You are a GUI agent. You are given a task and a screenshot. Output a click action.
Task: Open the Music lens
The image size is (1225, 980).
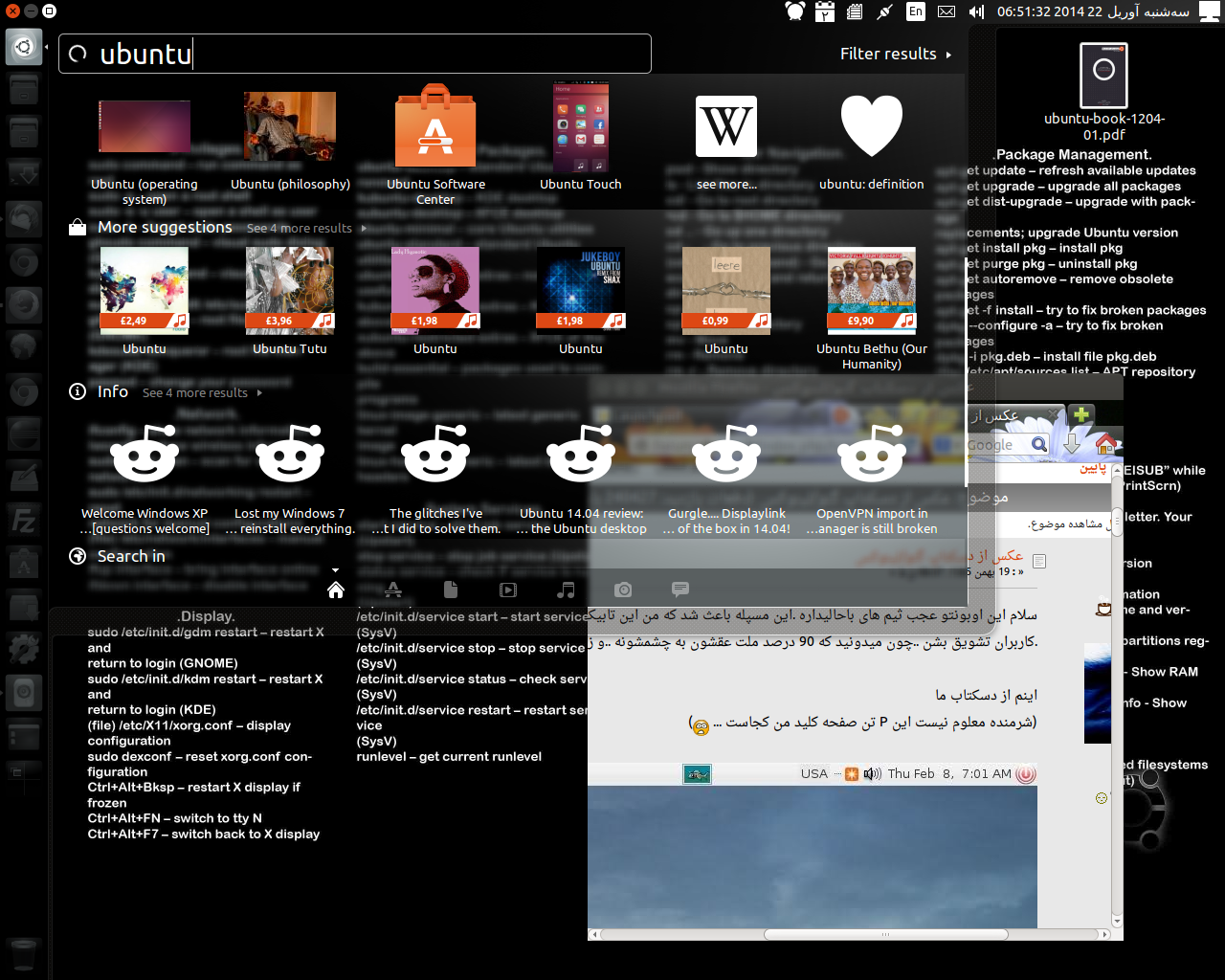pyautogui.click(x=566, y=590)
